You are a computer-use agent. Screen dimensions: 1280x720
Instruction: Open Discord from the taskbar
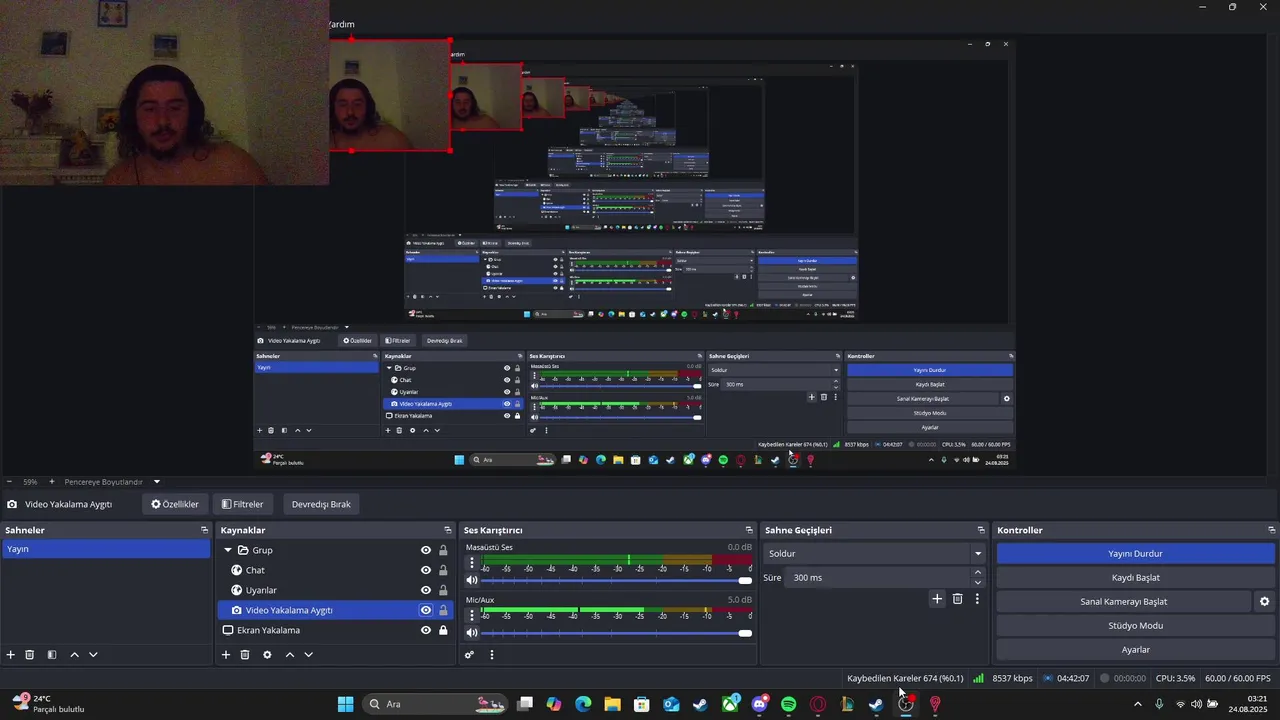[x=759, y=704]
